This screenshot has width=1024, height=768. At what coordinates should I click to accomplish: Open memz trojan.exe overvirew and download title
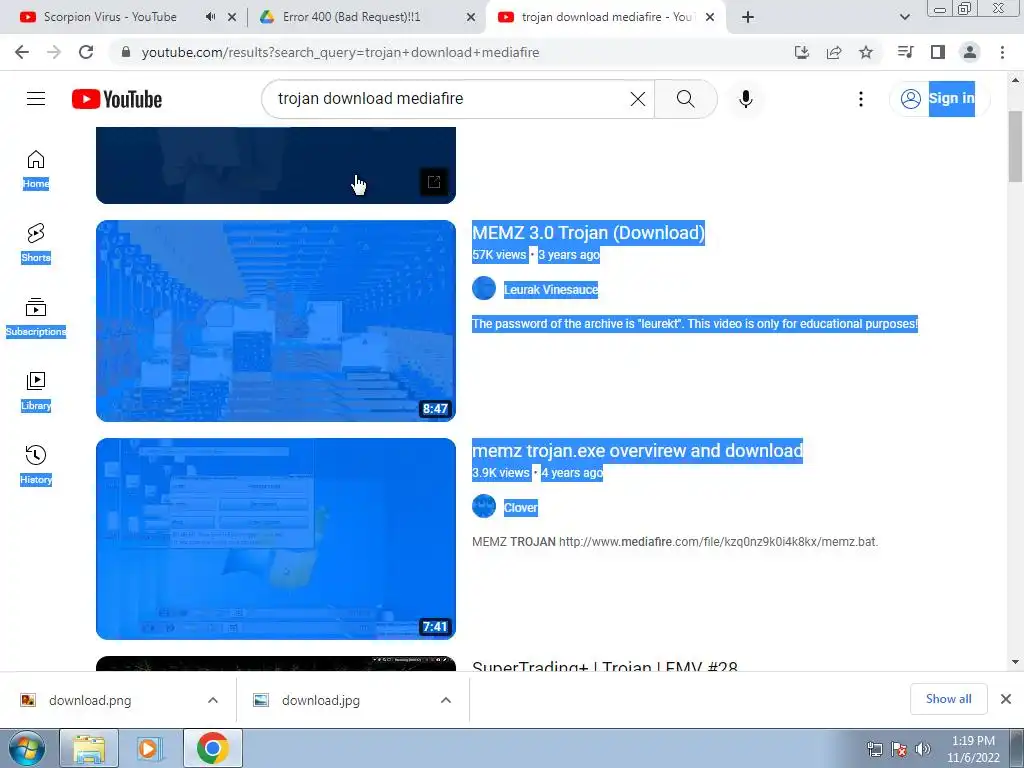[x=637, y=451]
